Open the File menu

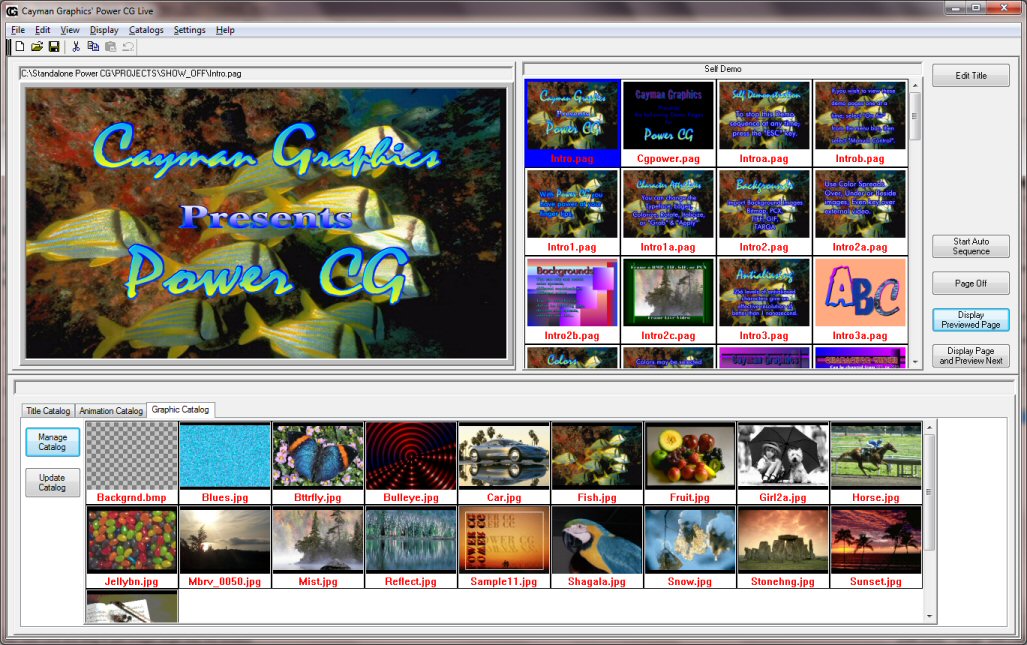(18, 30)
